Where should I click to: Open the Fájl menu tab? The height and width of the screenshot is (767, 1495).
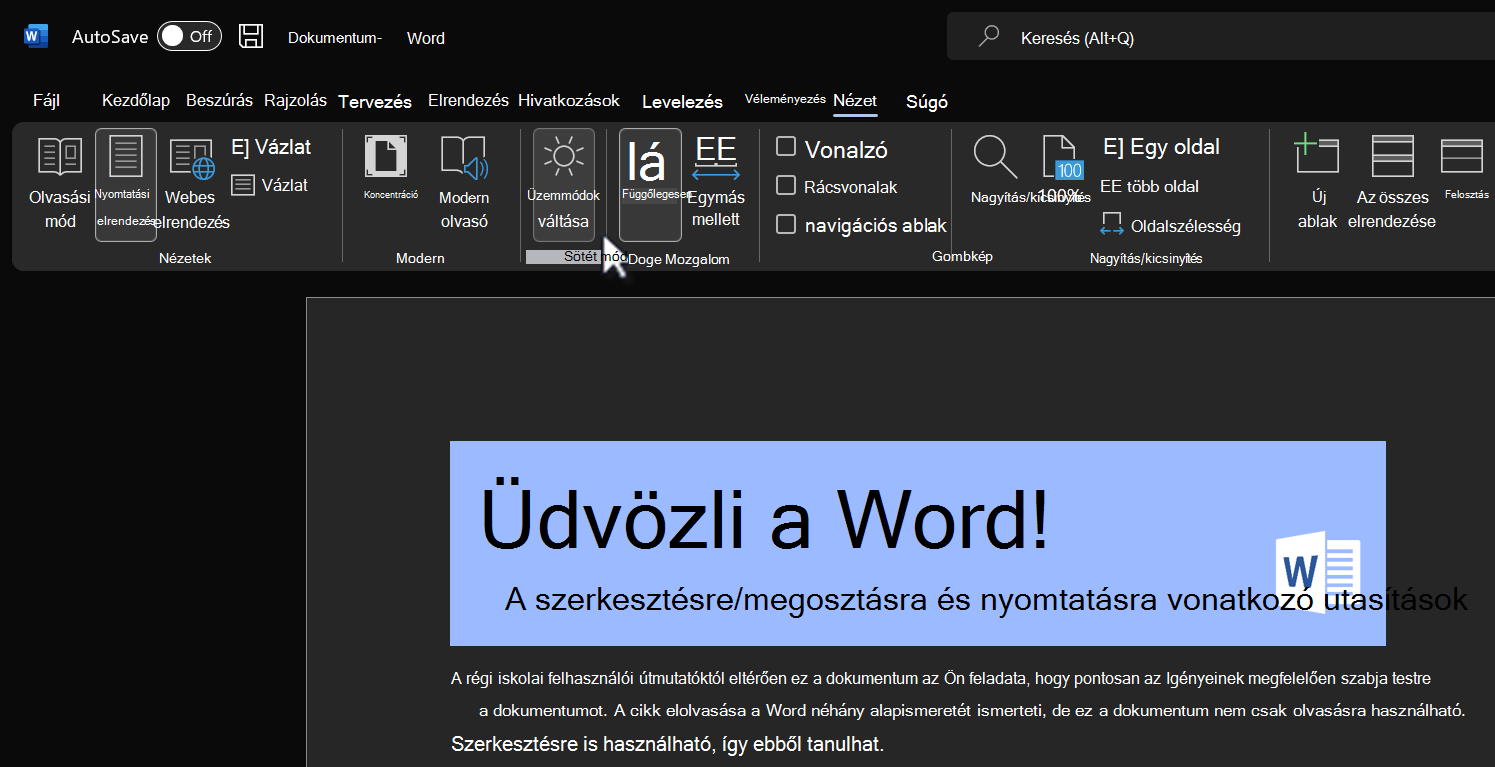(47, 101)
